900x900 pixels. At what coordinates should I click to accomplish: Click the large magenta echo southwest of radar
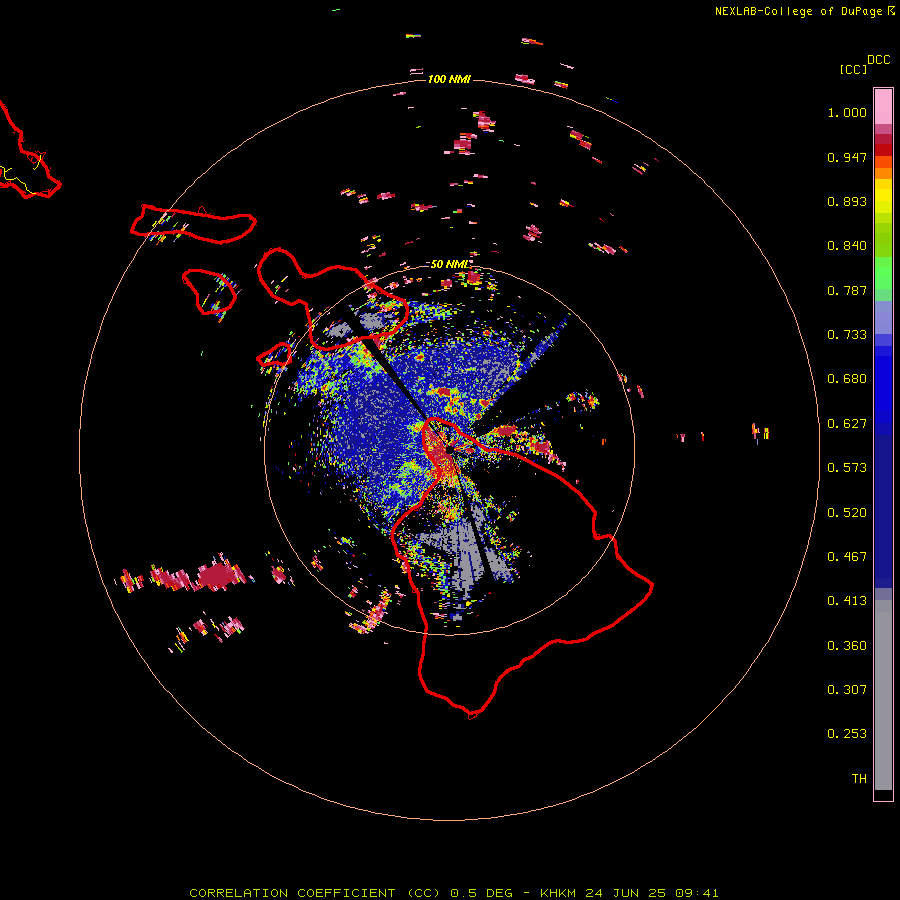click(x=216, y=576)
